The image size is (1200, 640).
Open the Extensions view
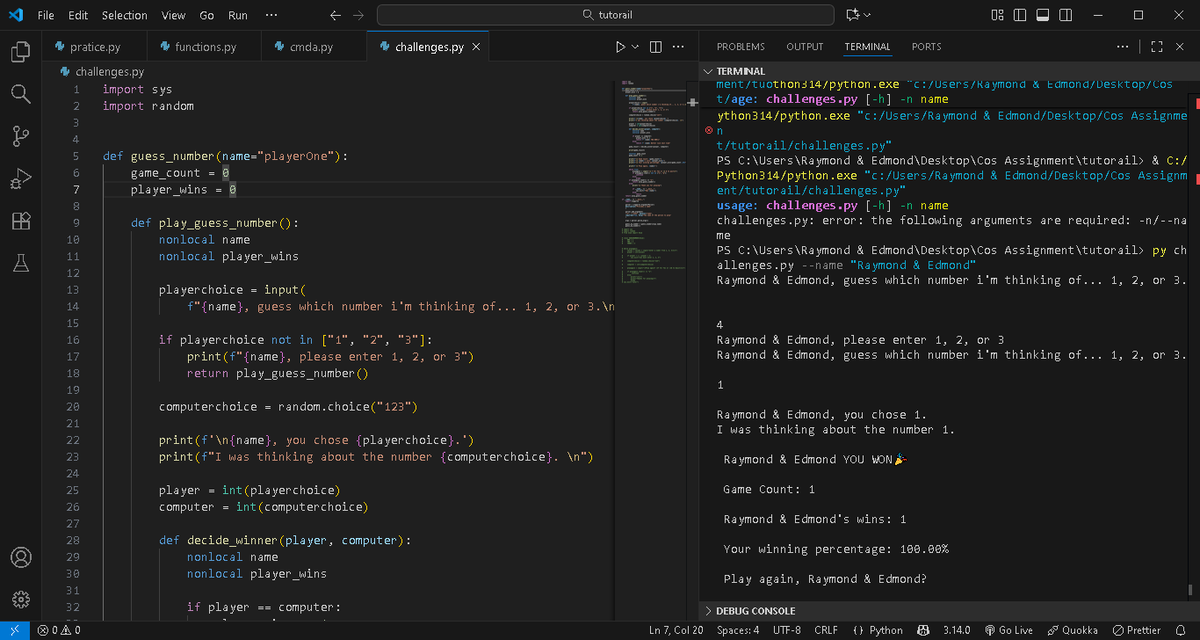21,221
